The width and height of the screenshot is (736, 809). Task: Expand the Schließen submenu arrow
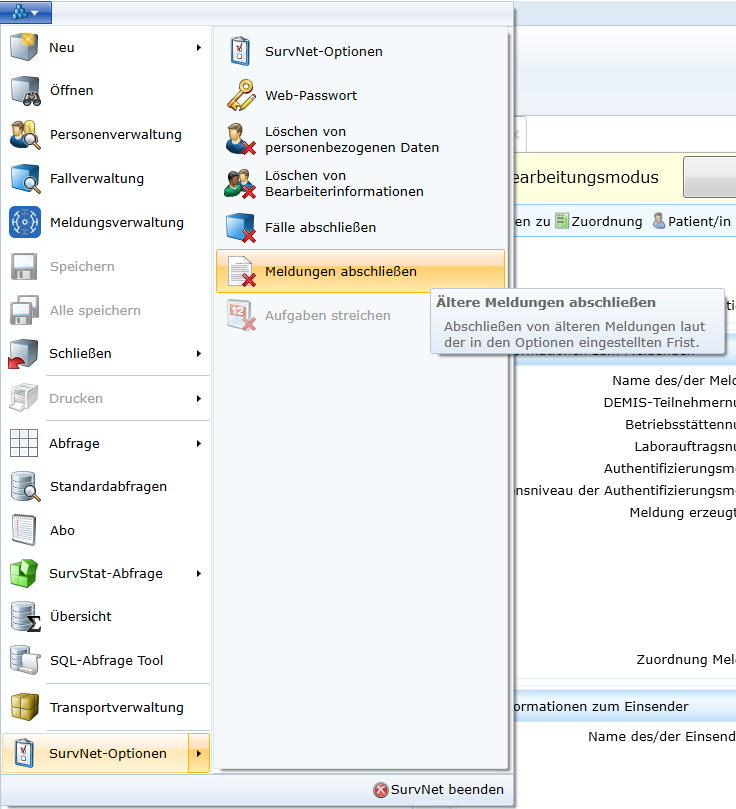point(199,354)
